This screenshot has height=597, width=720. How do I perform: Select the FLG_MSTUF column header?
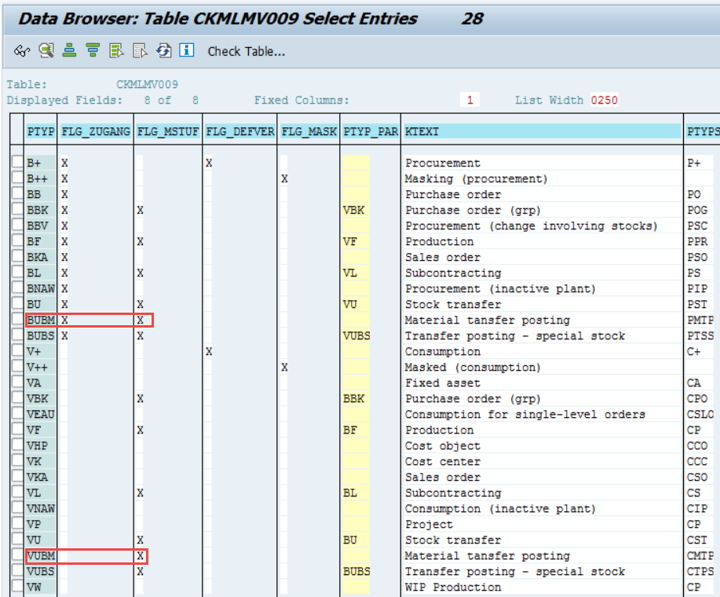click(x=168, y=131)
